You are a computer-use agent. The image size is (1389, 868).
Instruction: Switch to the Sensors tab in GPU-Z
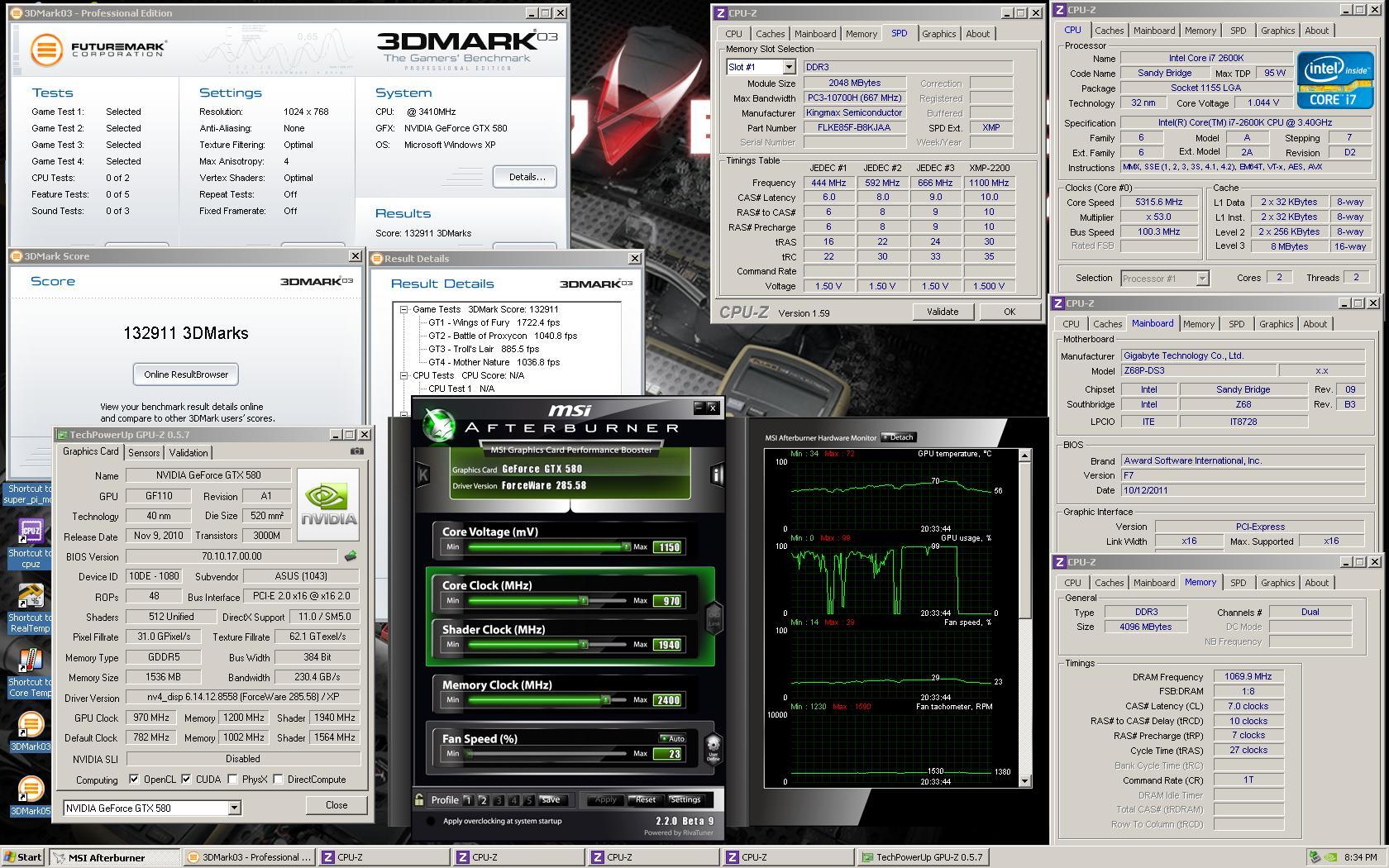click(x=144, y=453)
